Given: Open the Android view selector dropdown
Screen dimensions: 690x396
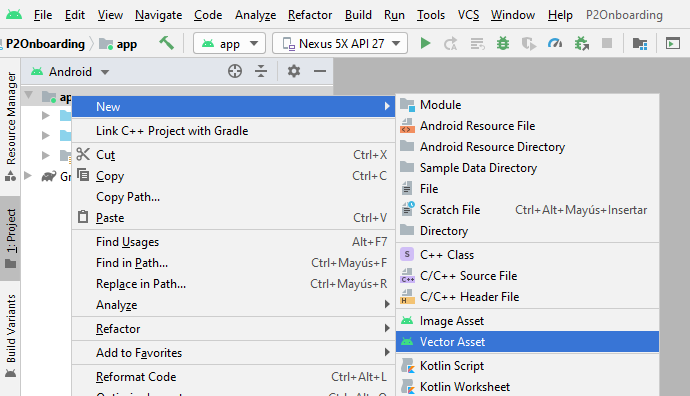Looking at the screenshot, I should pyautogui.click(x=70, y=72).
